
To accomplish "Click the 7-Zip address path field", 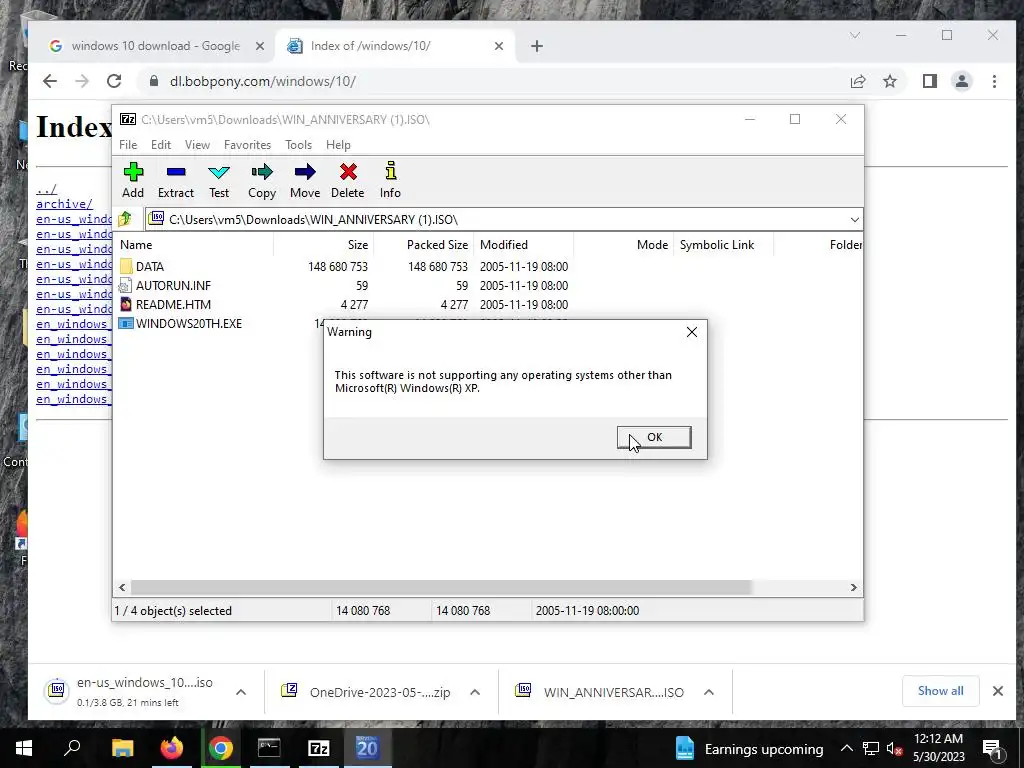I will pyautogui.click(x=496, y=219).
